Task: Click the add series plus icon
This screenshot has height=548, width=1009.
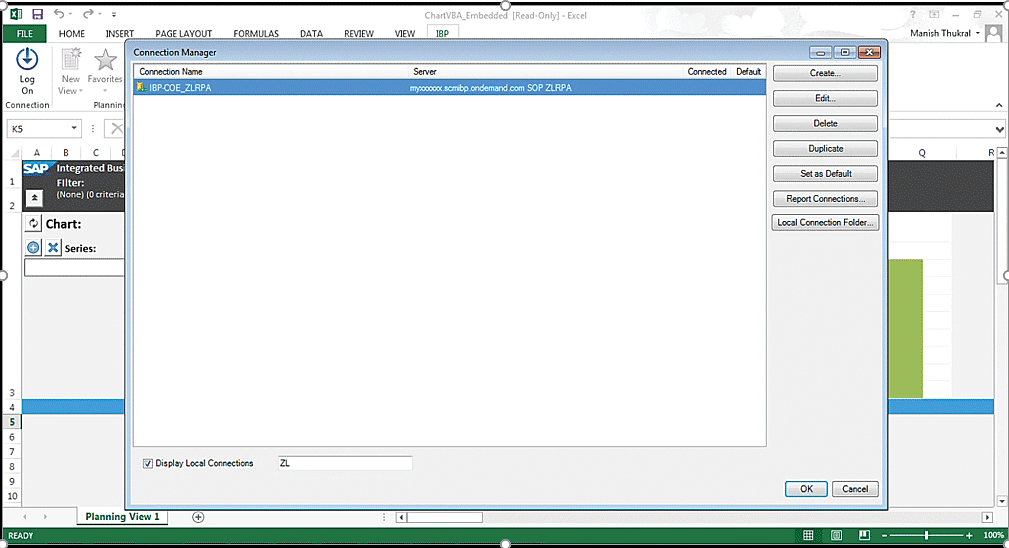Action: (x=33, y=247)
